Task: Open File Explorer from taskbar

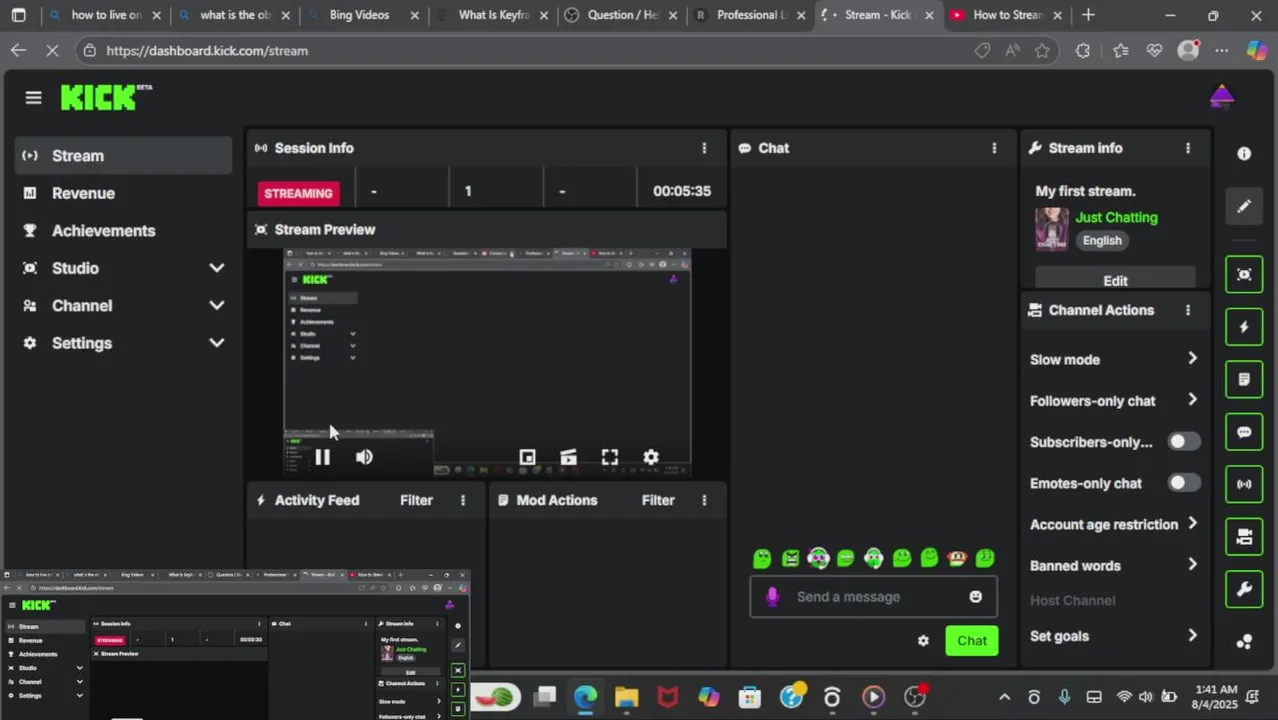Action: [x=626, y=697]
